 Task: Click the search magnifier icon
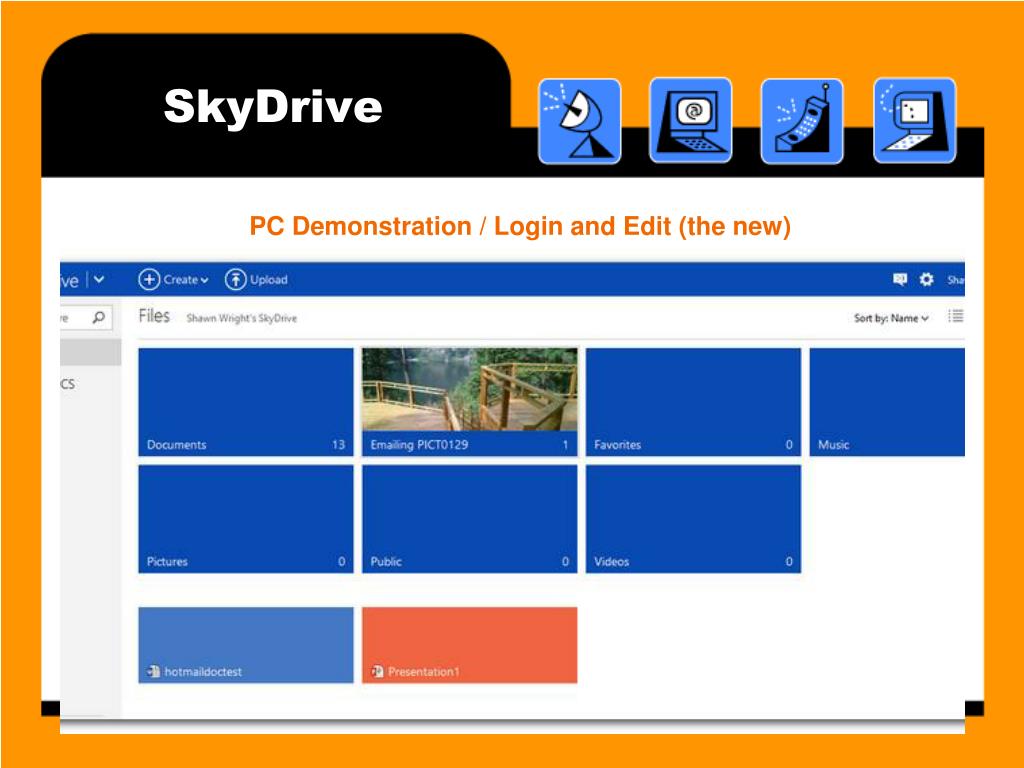coord(99,317)
